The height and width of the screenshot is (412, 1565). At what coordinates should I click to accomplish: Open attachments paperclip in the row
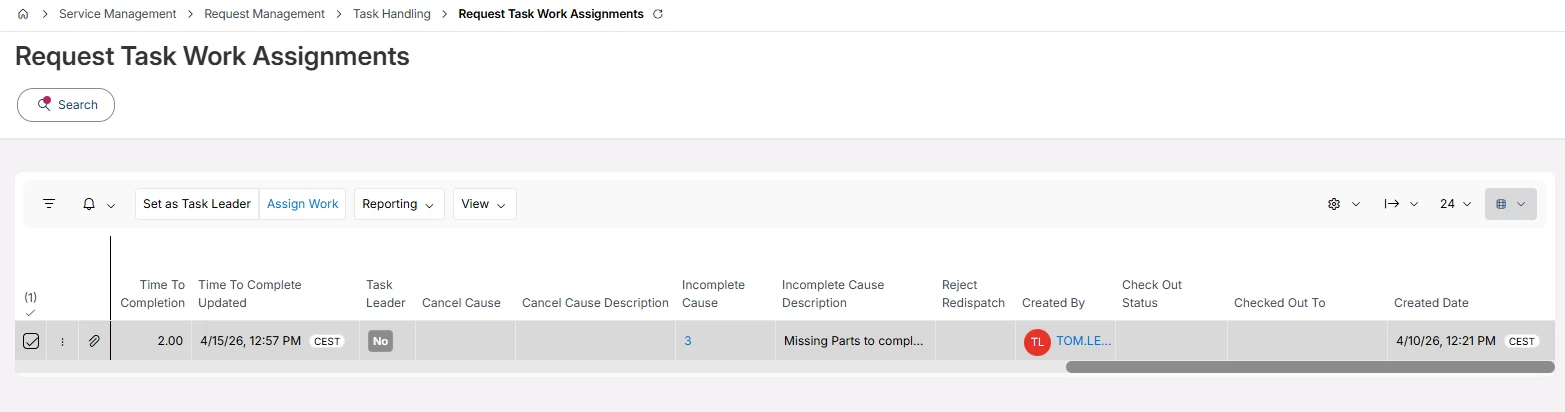pos(94,341)
